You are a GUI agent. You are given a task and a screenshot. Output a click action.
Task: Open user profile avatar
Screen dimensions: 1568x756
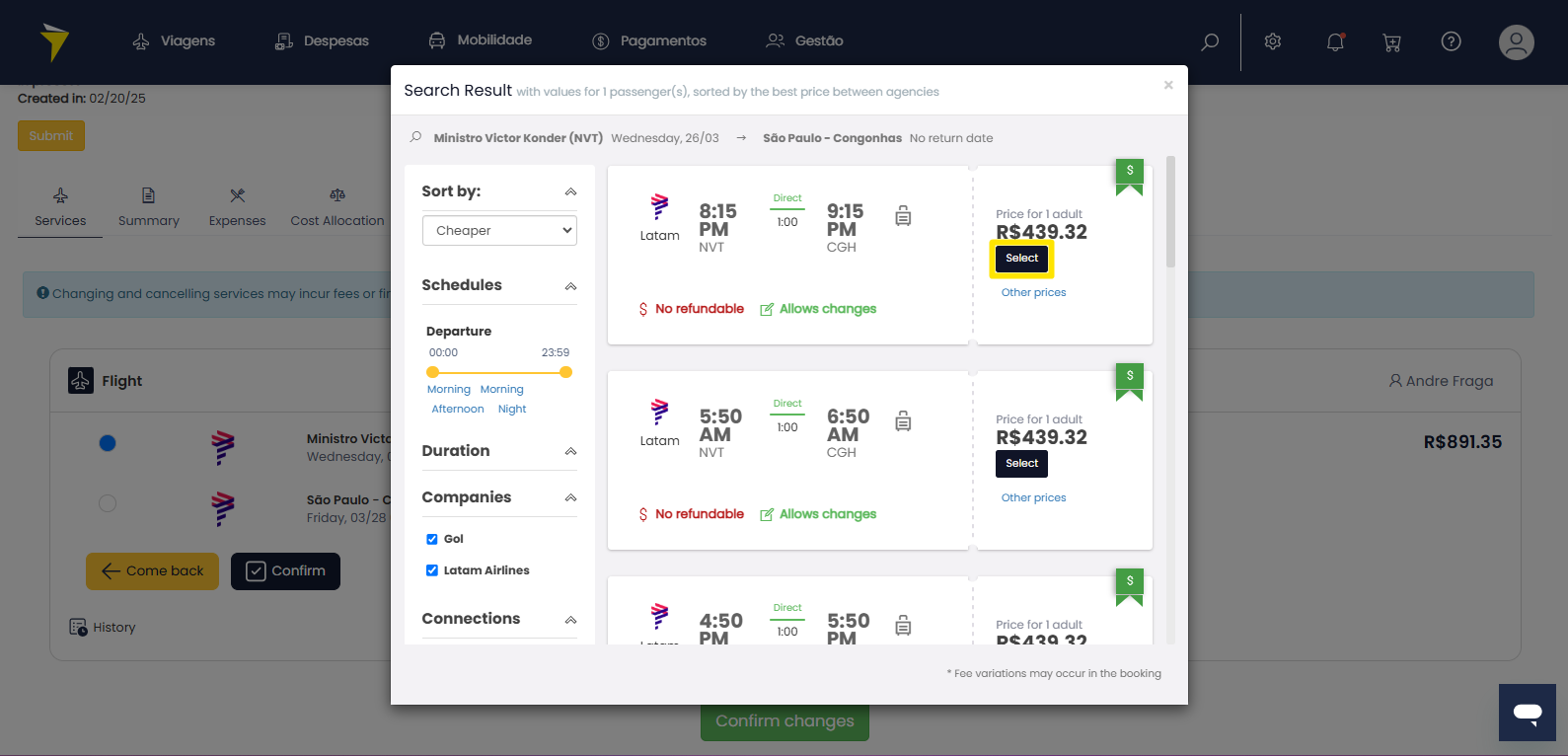point(1516,41)
